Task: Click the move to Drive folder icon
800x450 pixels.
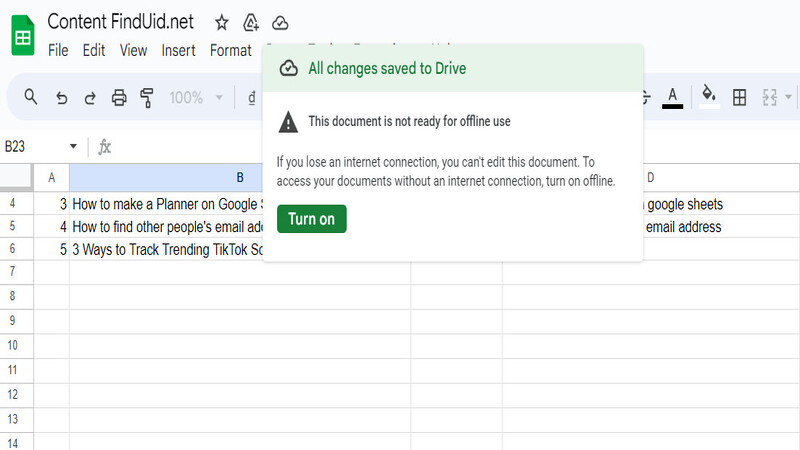Action: point(251,22)
